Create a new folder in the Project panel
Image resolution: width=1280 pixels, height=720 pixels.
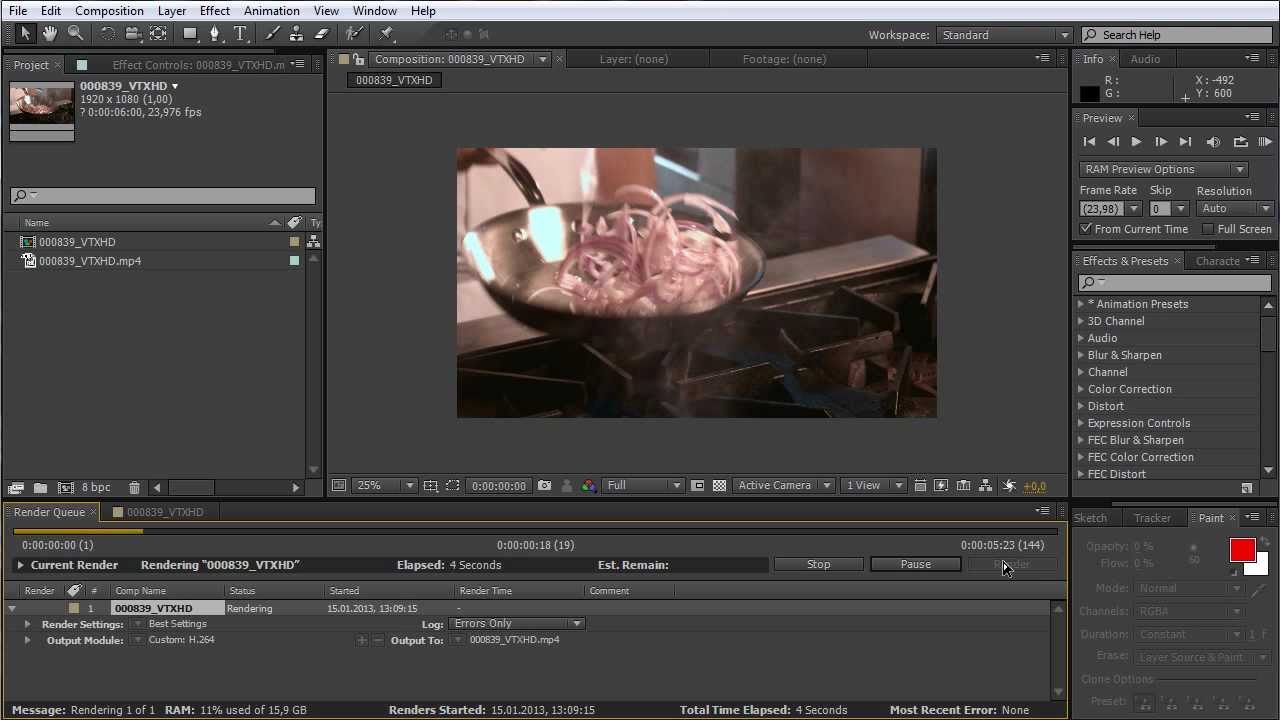pyautogui.click(x=40, y=488)
